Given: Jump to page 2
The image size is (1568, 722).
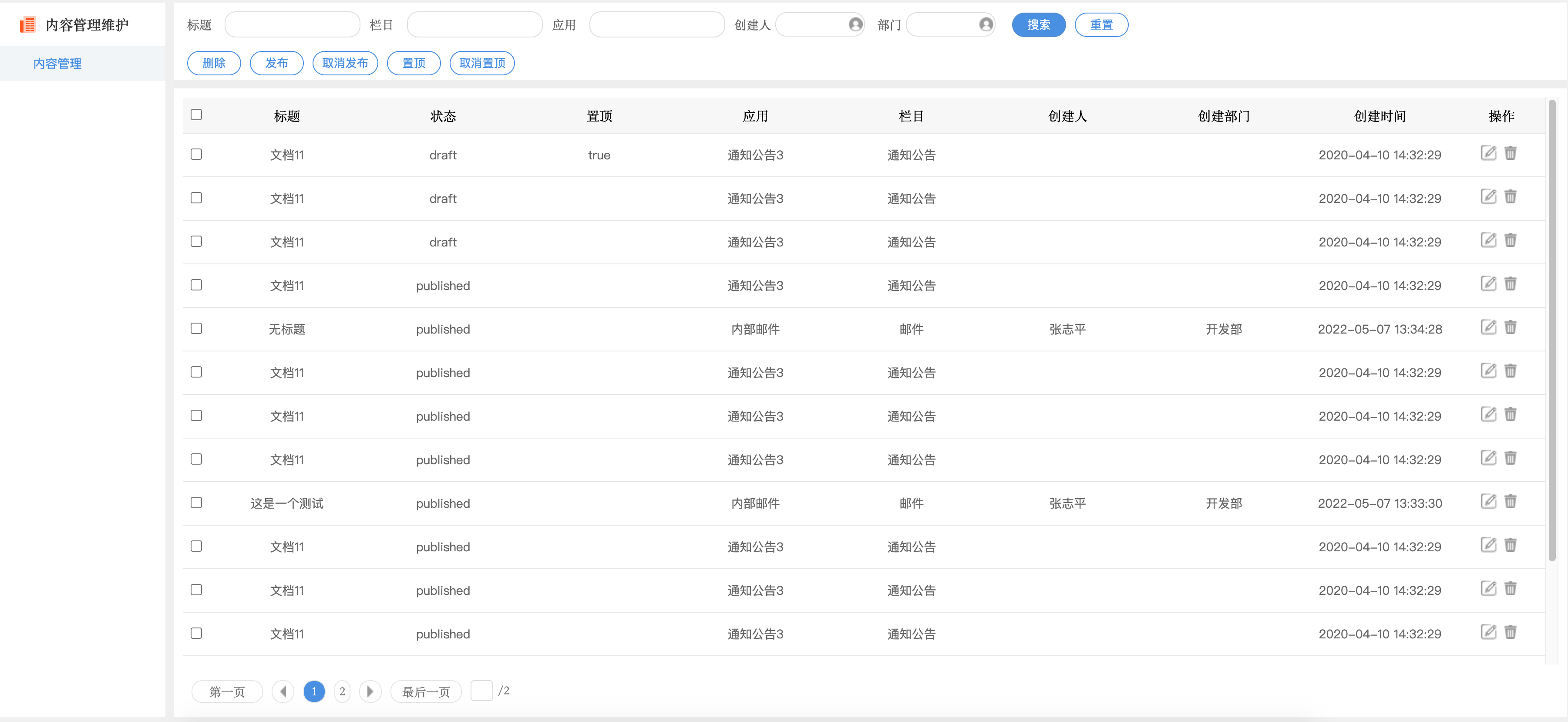Looking at the screenshot, I should click(342, 692).
